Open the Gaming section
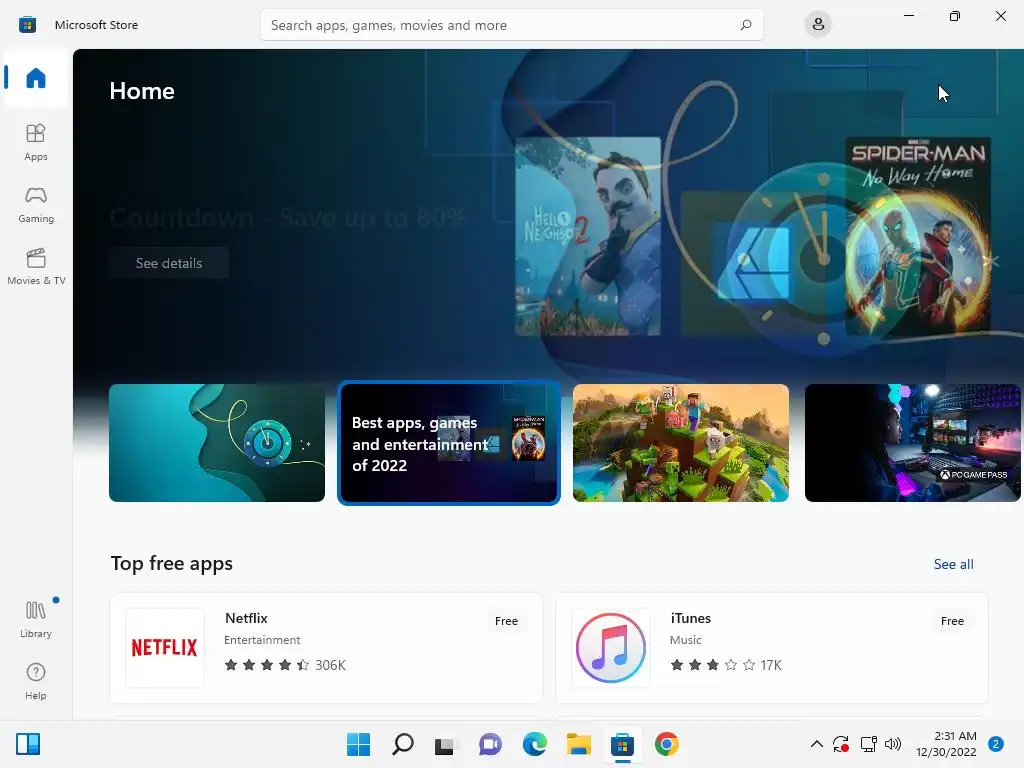The image size is (1024, 768). point(36,204)
